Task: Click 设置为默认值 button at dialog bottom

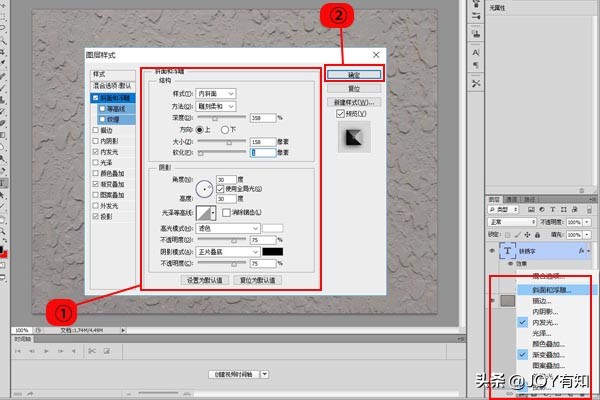Action: tap(204, 280)
